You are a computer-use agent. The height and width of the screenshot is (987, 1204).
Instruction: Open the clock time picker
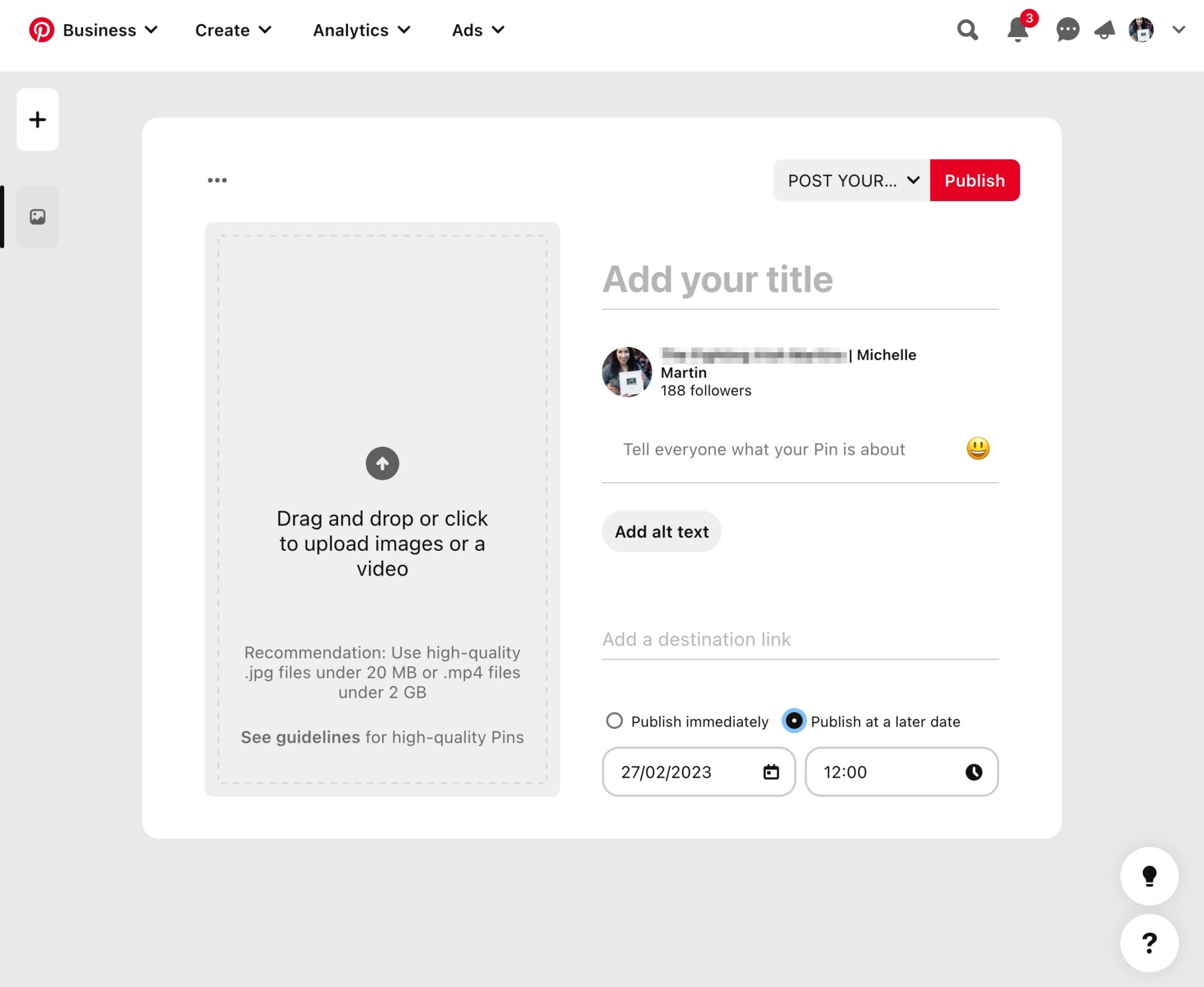(x=973, y=772)
